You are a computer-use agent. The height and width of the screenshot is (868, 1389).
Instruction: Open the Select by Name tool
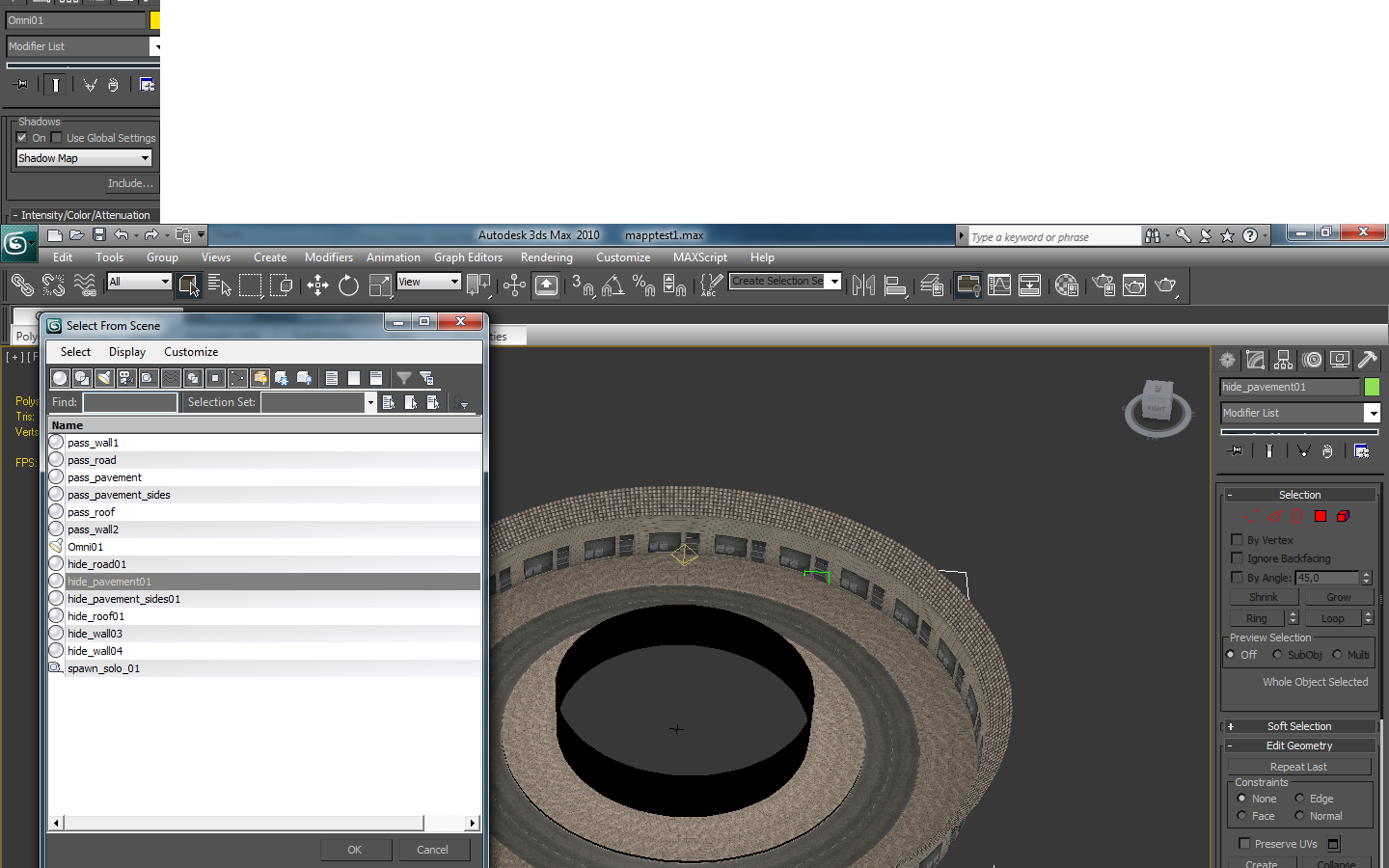coord(219,285)
